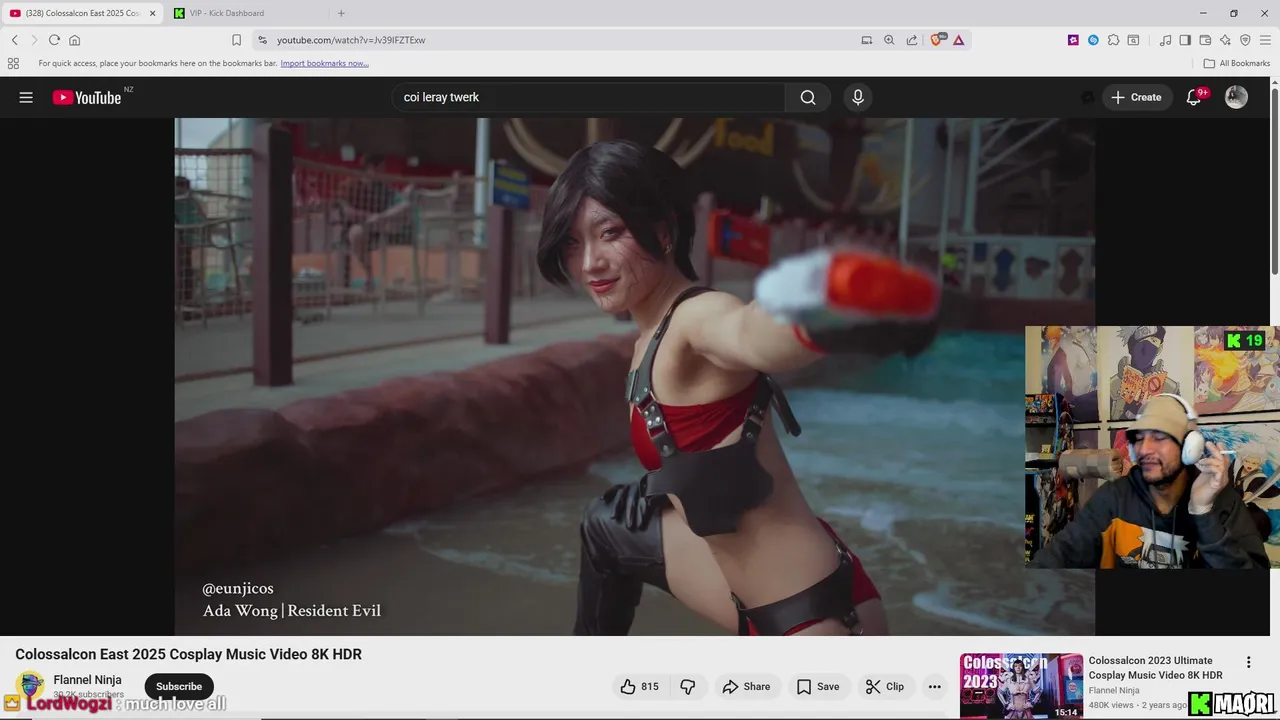Image resolution: width=1280 pixels, height=720 pixels.
Task: Start voice search with the microphone icon
Action: coord(857,97)
